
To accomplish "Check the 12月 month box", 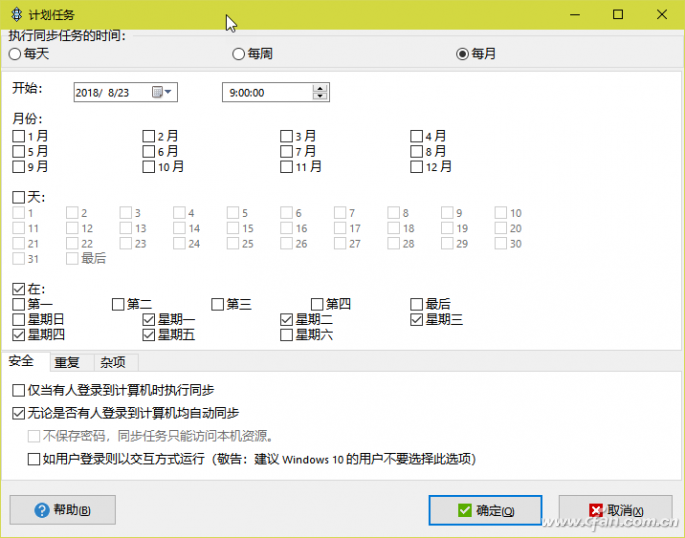I will coord(416,167).
